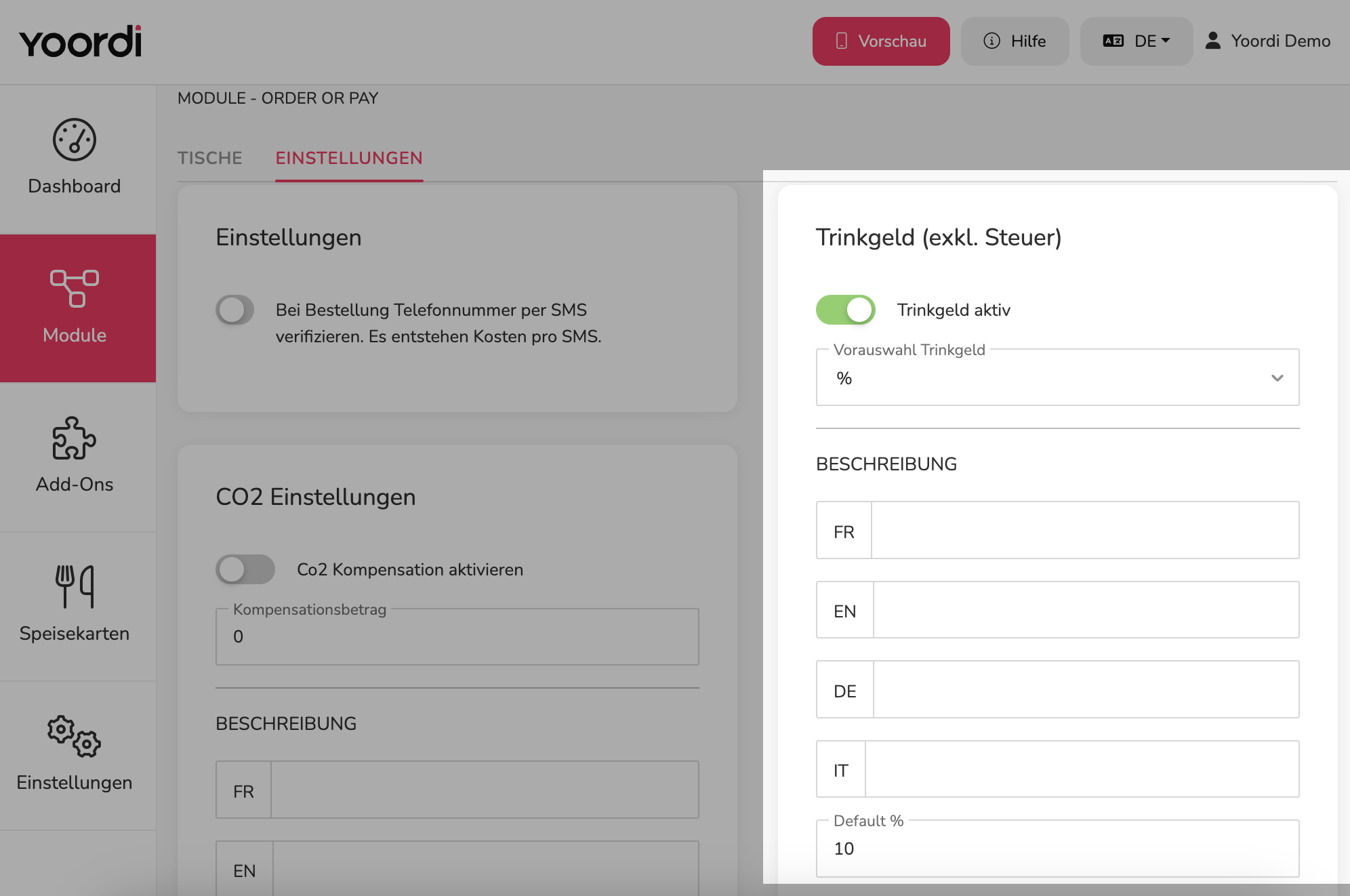The width and height of the screenshot is (1350, 896).
Task: Open the Speisekarten fork and knife icon
Action: coord(75,586)
